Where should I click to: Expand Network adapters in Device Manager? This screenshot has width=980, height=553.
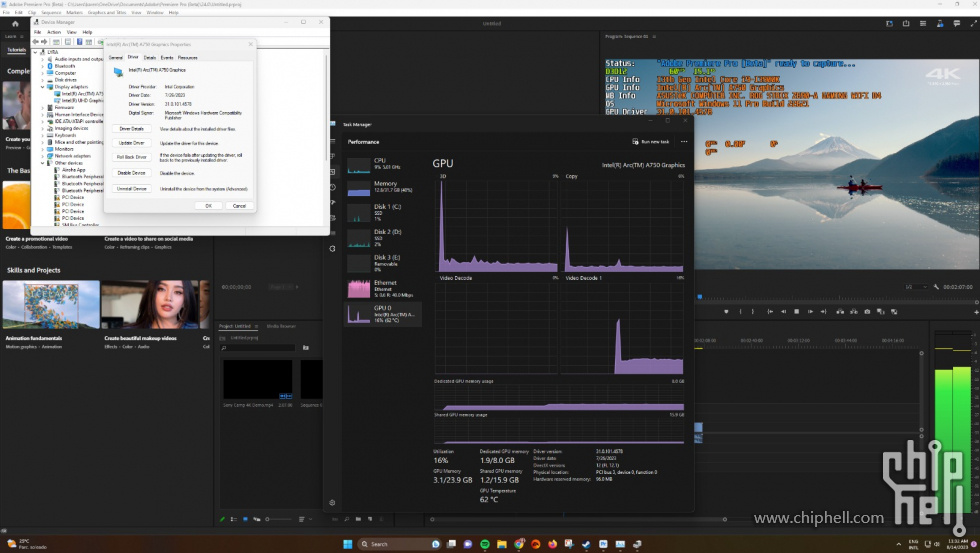tap(43, 156)
